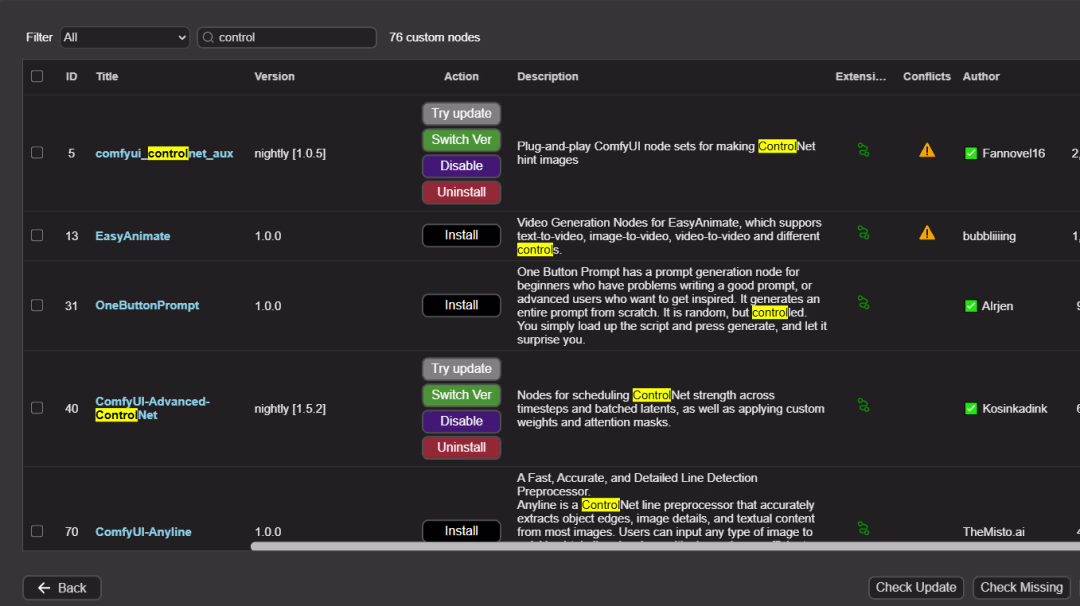Screen dimensions: 1080x606
Task: Click the Check Missing button
Action: coord(1021,587)
